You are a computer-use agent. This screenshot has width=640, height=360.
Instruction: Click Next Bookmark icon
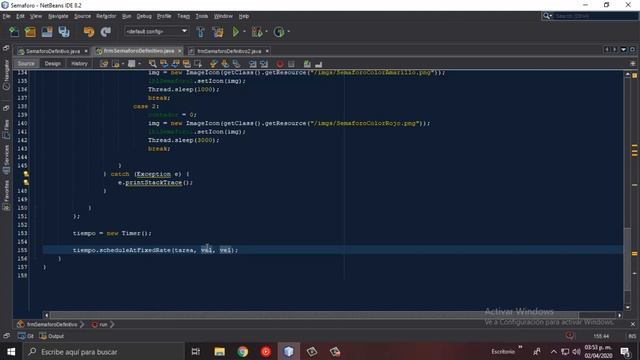click(x=225, y=64)
